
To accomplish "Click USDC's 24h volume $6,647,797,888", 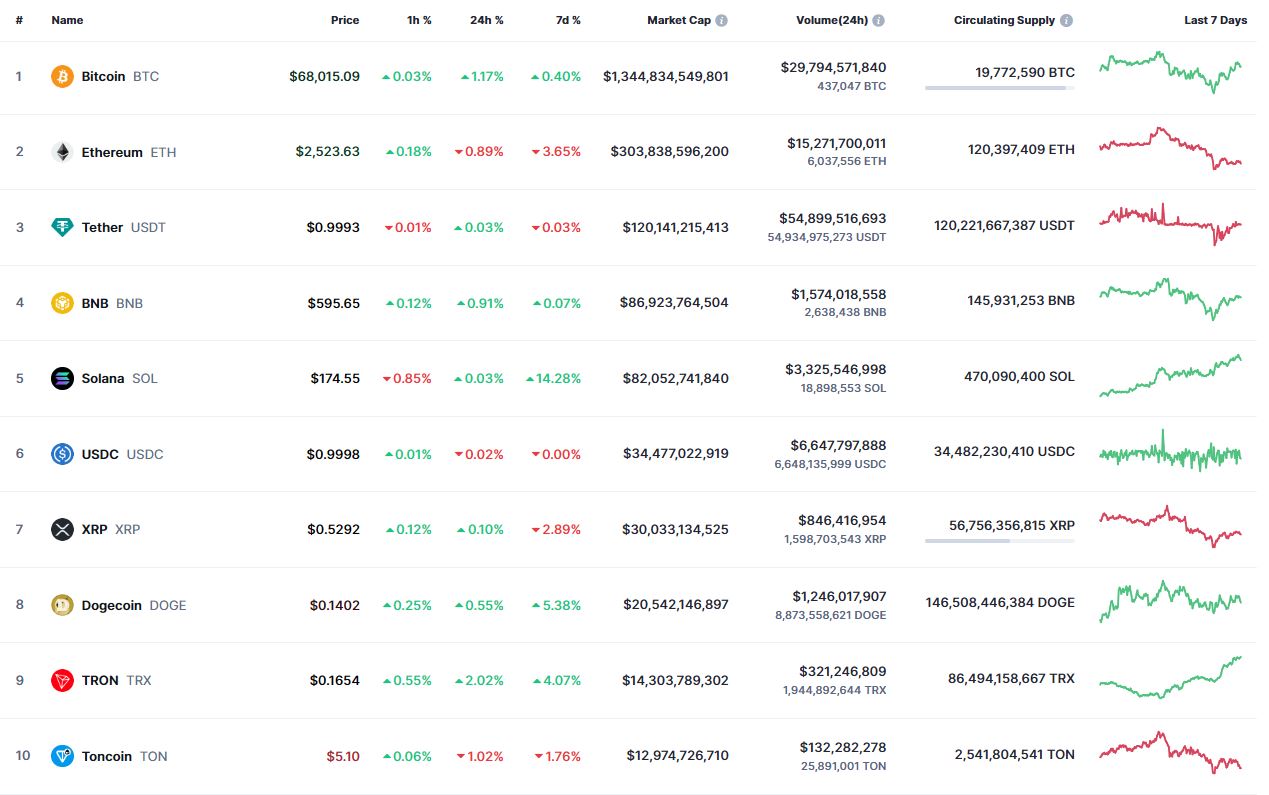I will click(837, 445).
